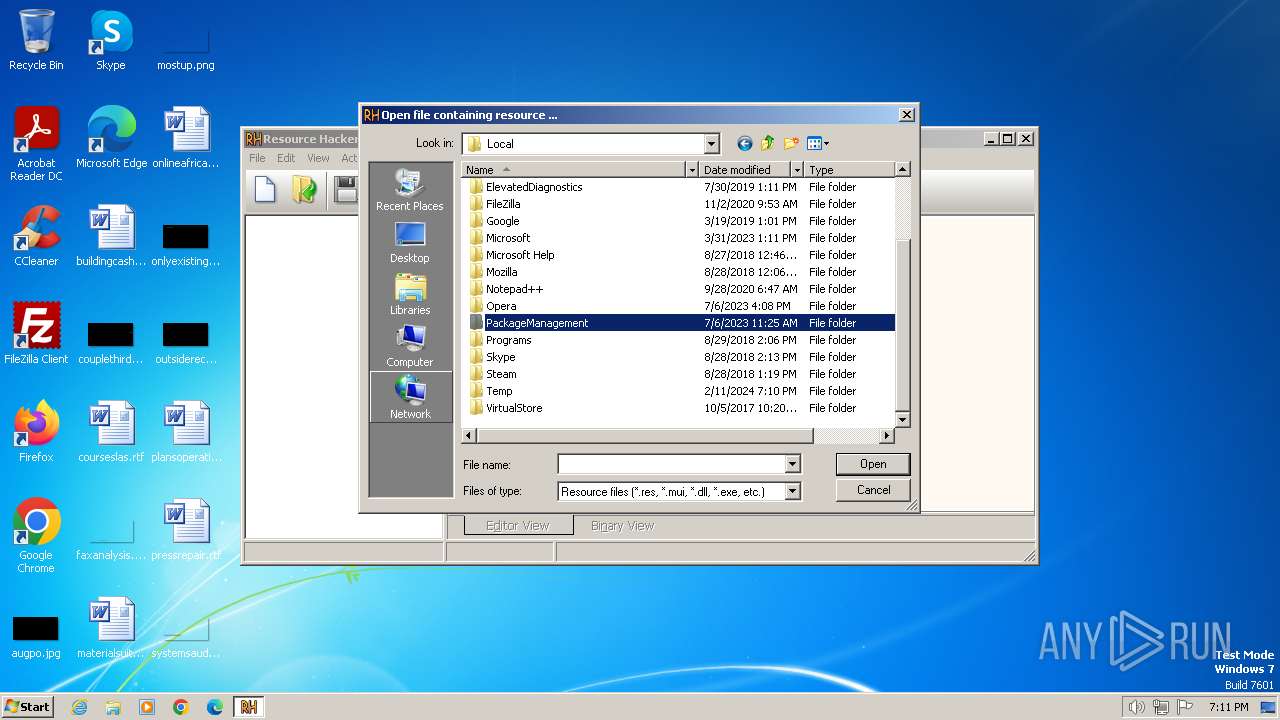Image resolution: width=1280 pixels, height=720 pixels.
Task: Select Network in the places bar
Action: (x=410, y=398)
